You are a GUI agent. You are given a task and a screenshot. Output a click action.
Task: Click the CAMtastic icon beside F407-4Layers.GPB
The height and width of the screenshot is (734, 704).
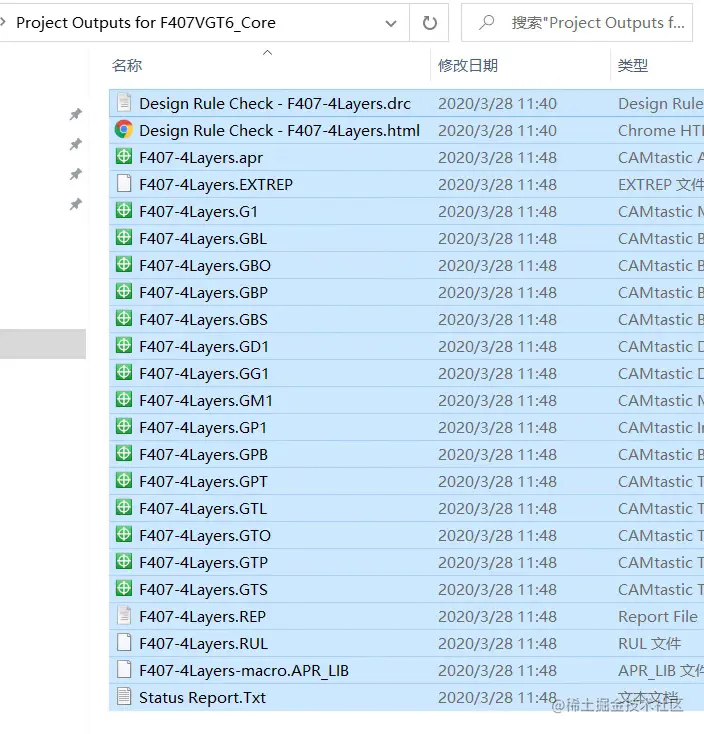click(x=124, y=453)
